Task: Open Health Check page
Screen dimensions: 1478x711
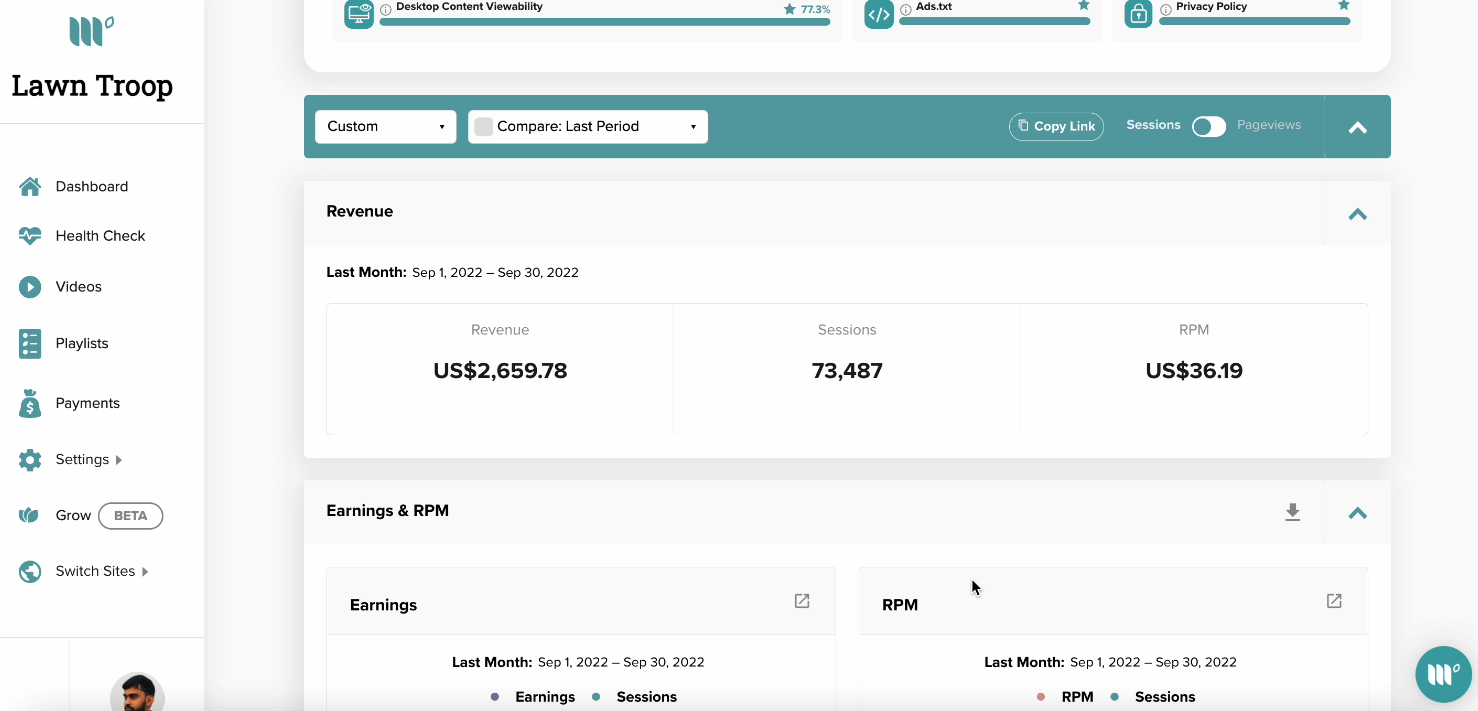Action: pos(101,236)
